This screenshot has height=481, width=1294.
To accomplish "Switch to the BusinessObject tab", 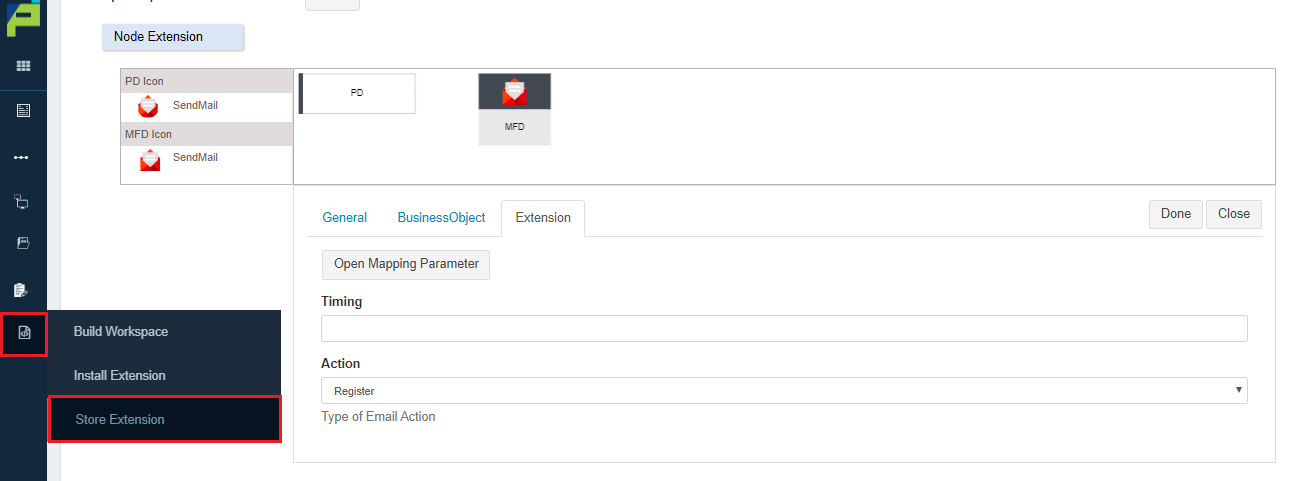I will pos(441,217).
